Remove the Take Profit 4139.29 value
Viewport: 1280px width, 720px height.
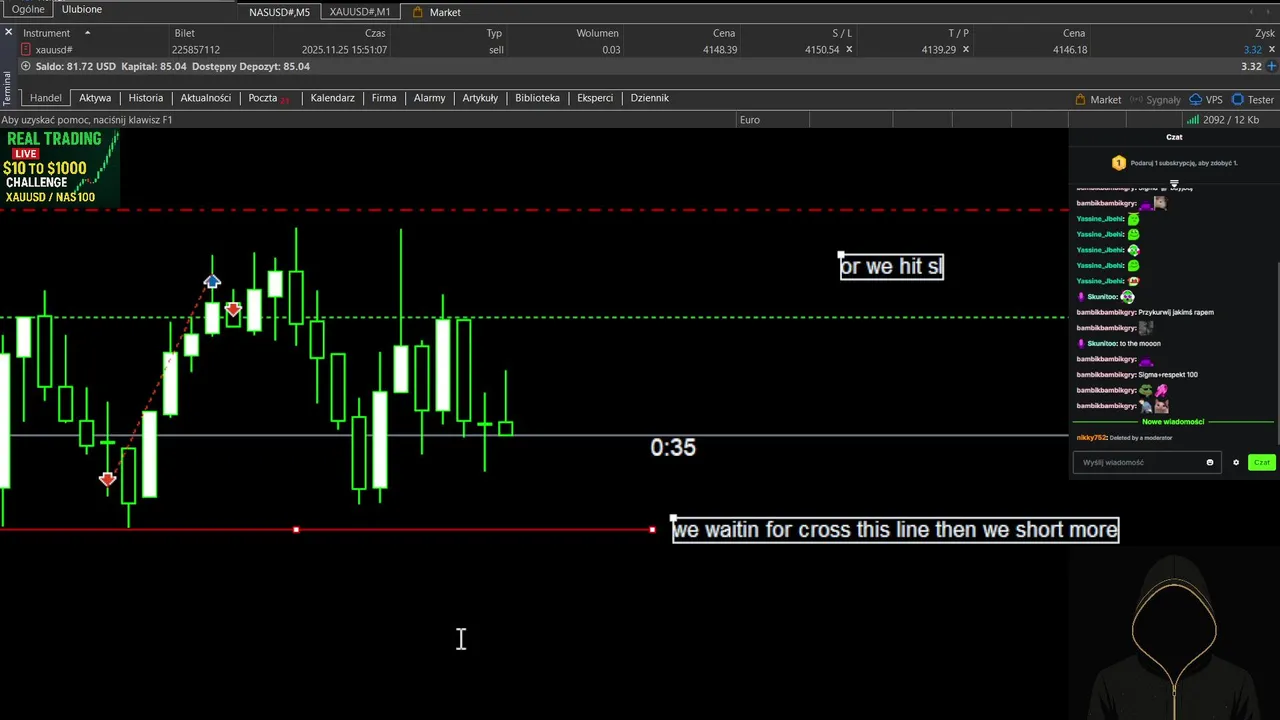tap(966, 49)
